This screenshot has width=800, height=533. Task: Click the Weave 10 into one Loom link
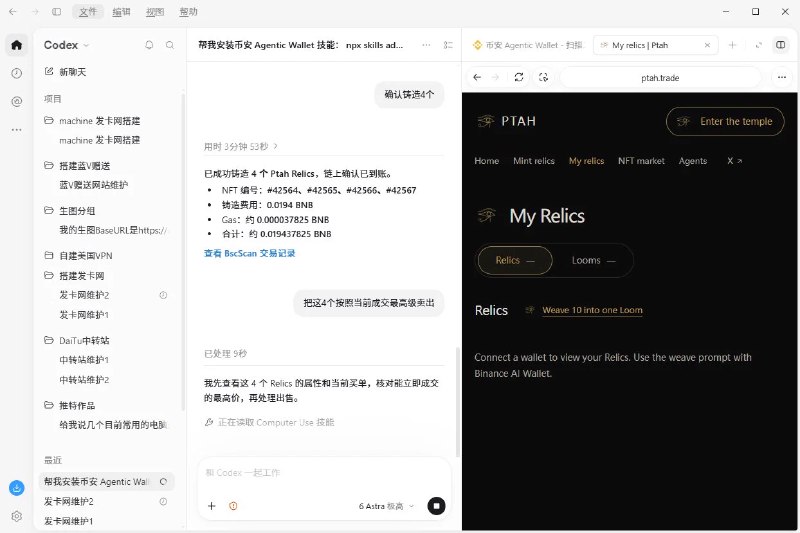click(x=592, y=310)
